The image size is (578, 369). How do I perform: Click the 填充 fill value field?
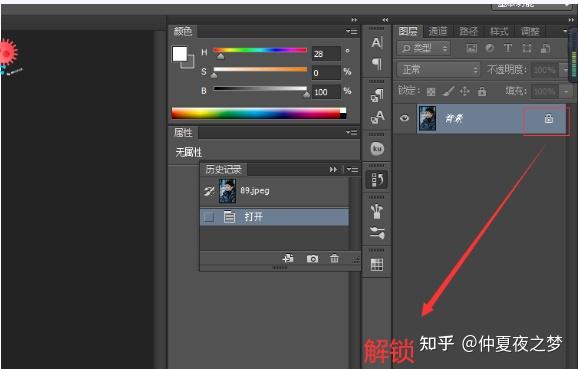(546, 91)
